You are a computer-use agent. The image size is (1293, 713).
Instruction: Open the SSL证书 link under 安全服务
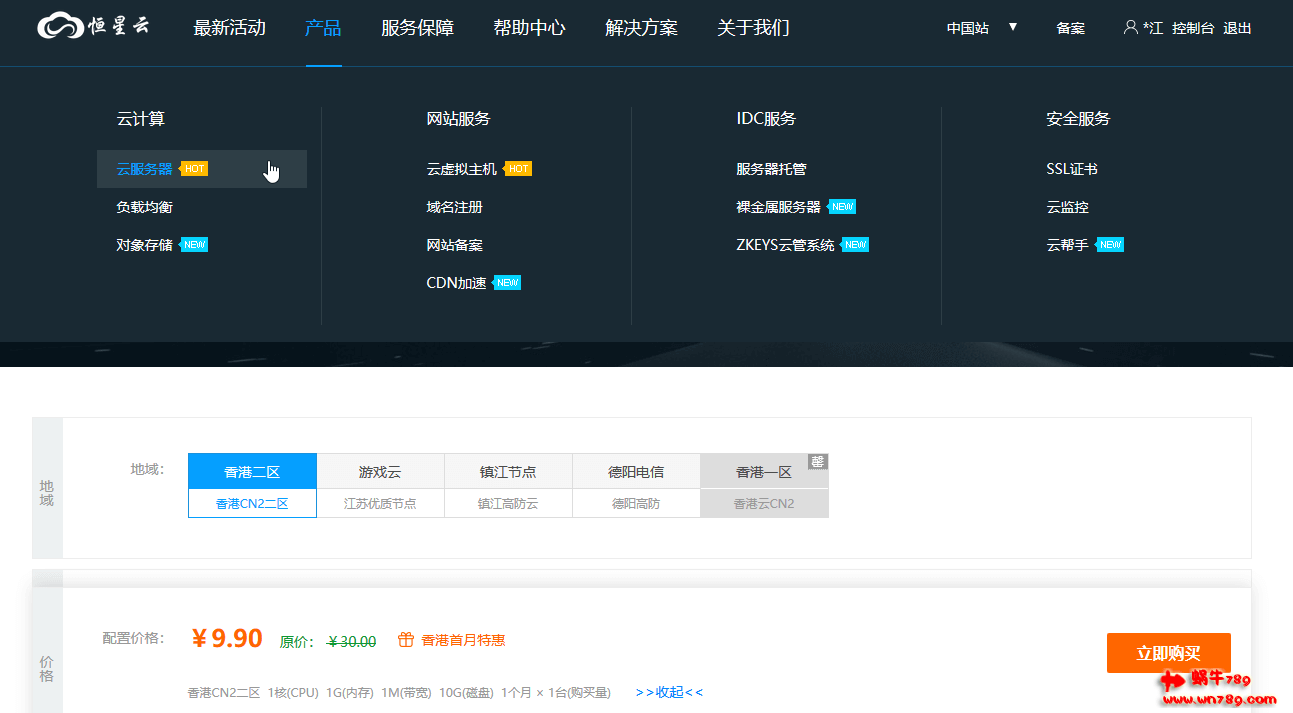[x=1071, y=169]
